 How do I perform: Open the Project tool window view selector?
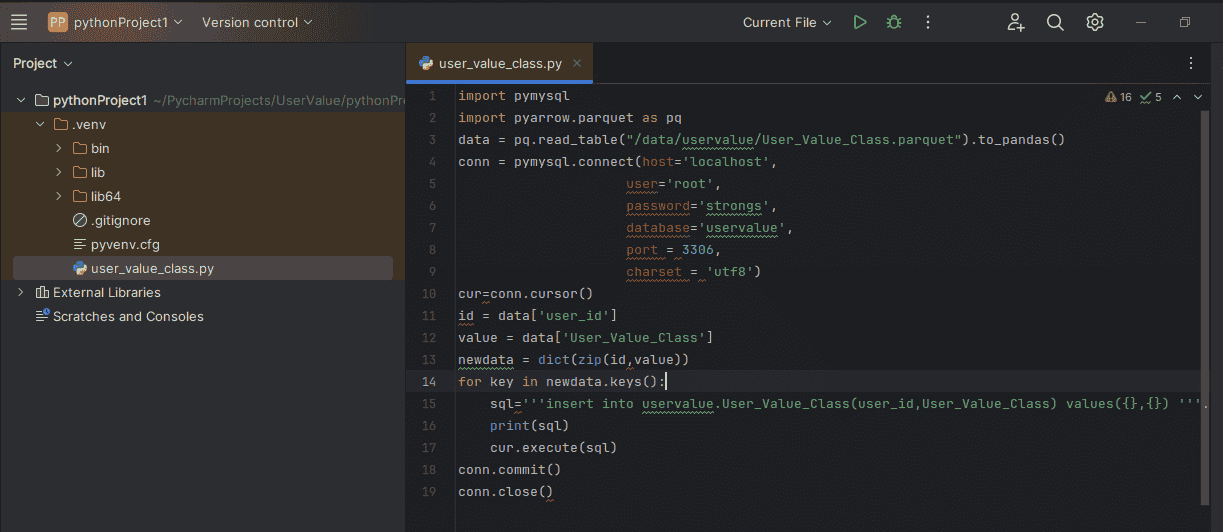(43, 63)
